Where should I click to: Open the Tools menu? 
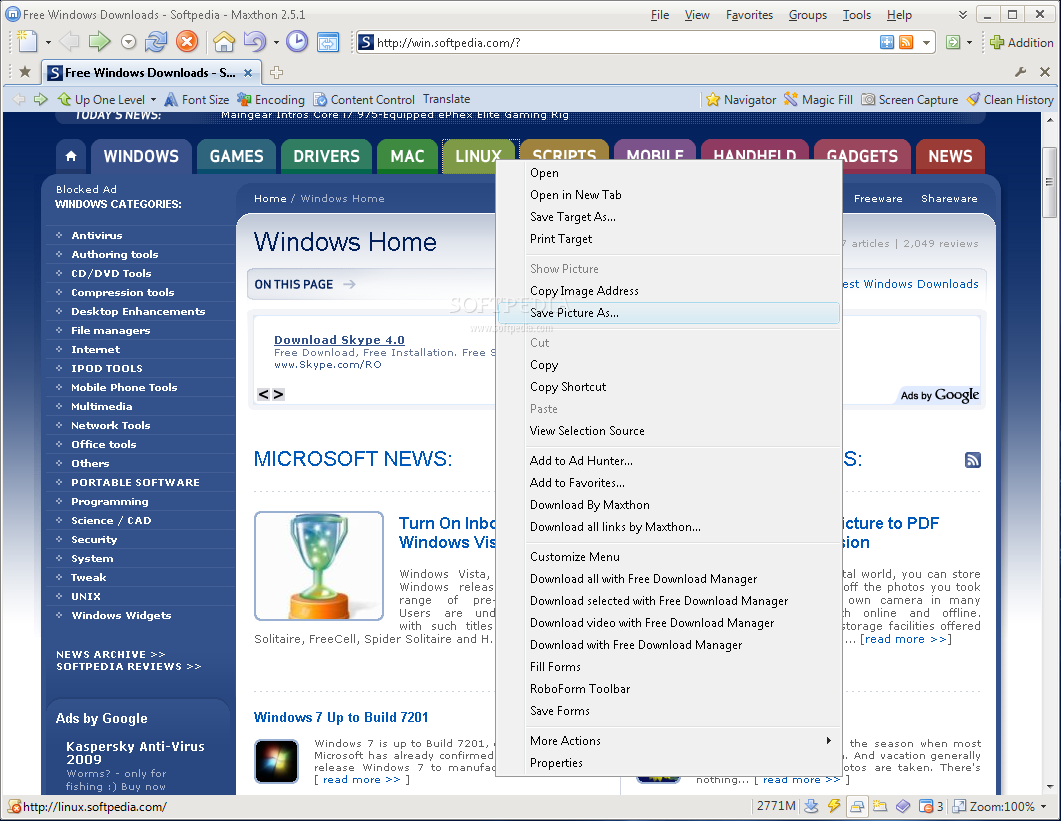pyautogui.click(x=857, y=15)
